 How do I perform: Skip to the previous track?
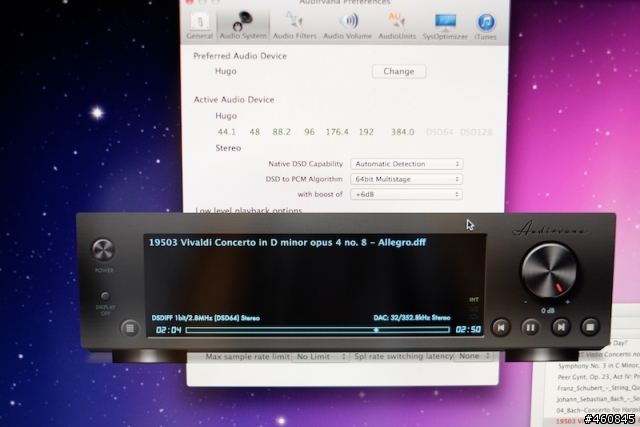(501, 327)
